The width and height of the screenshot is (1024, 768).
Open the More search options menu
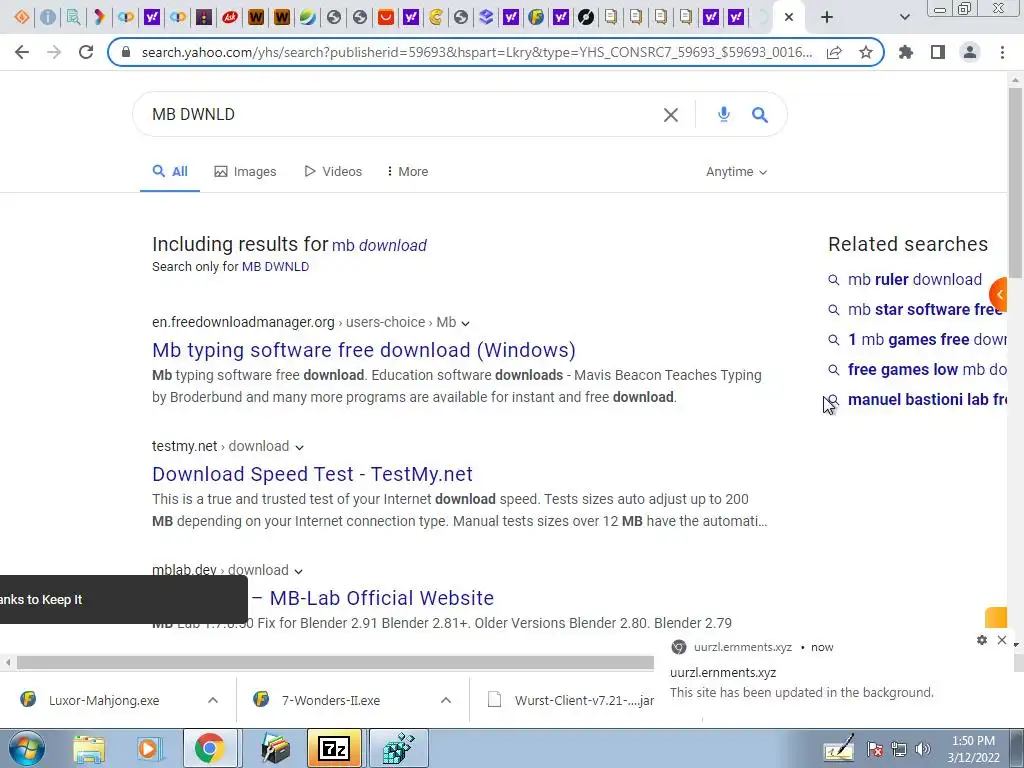pos(407,172)
